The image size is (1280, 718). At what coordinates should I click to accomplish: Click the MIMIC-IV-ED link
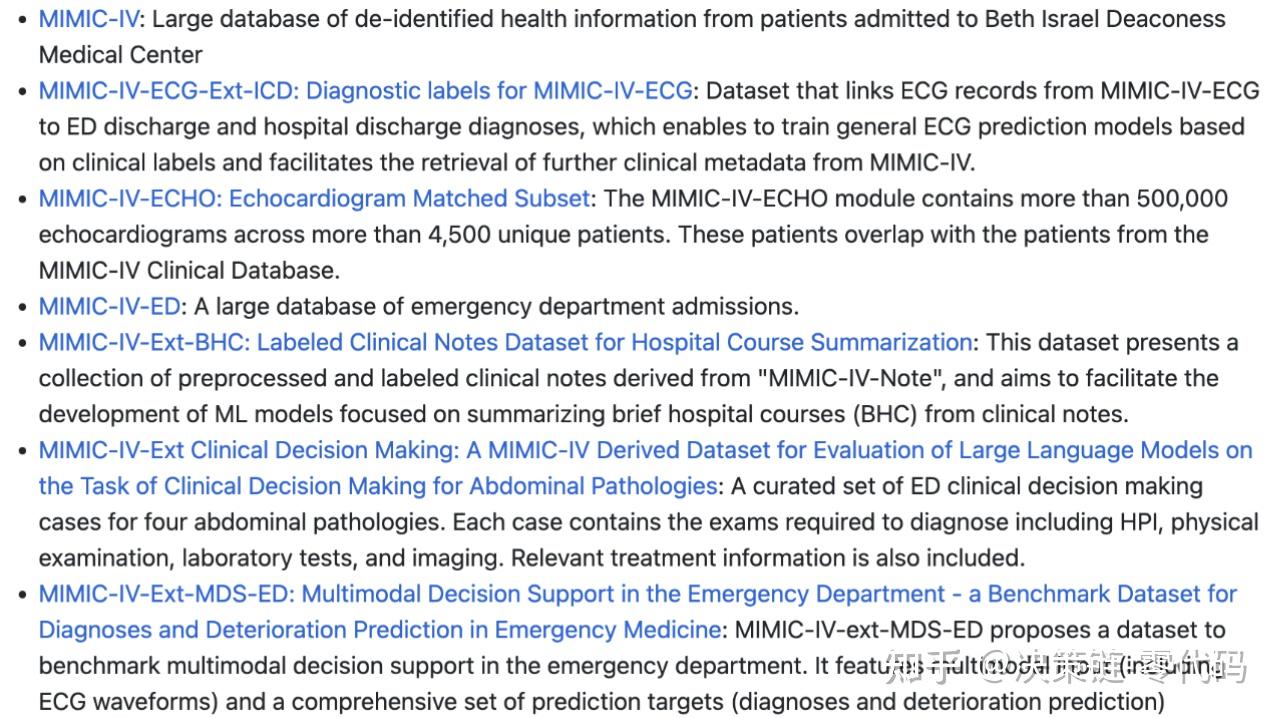[x=110, y=307]
